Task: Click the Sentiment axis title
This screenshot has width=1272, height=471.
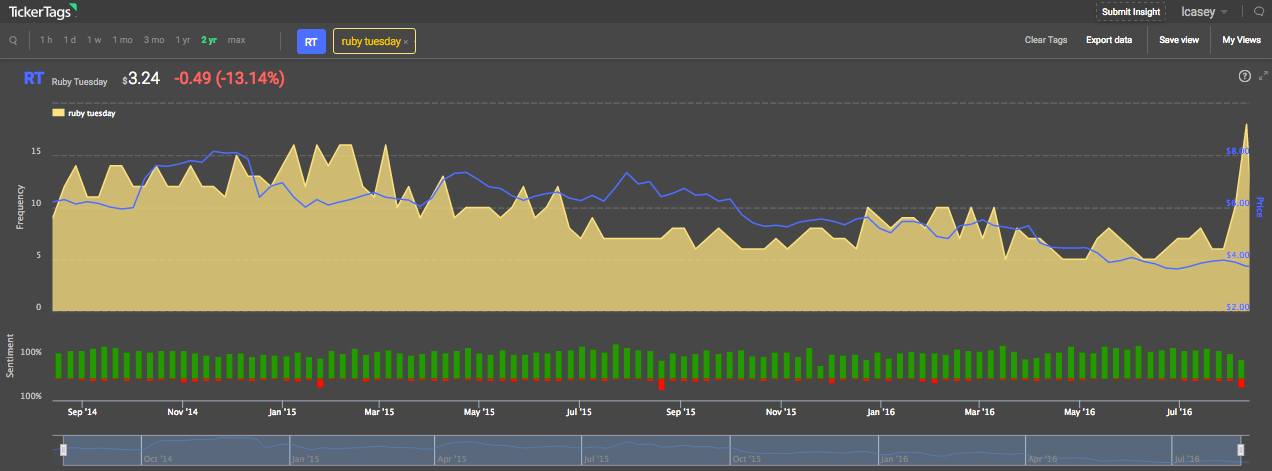Action: pyautogui.click(x=11, y=355)
